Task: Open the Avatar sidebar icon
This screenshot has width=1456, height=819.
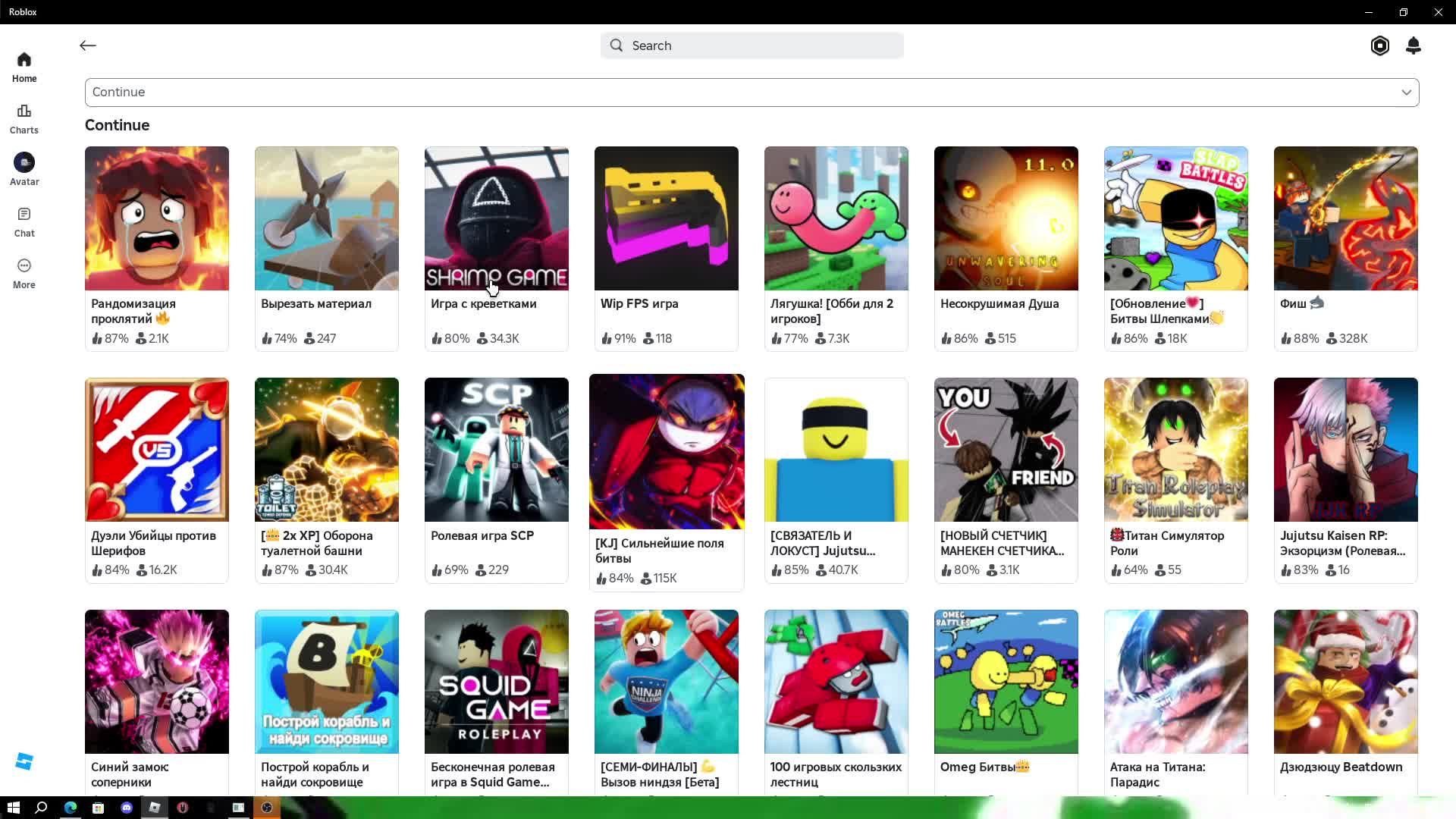Action: pyautogui.click(x=24, y=169)
